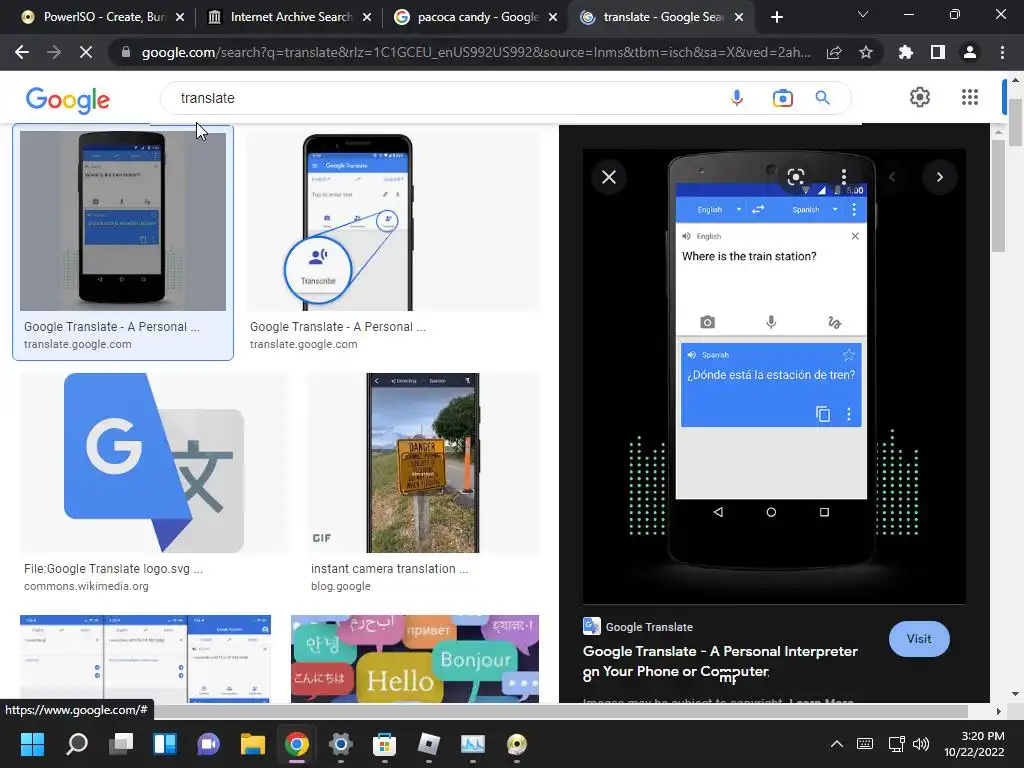The image size is (1024, 768).
Task: Open preview panel three-dot options
Action: coord(844,177)
